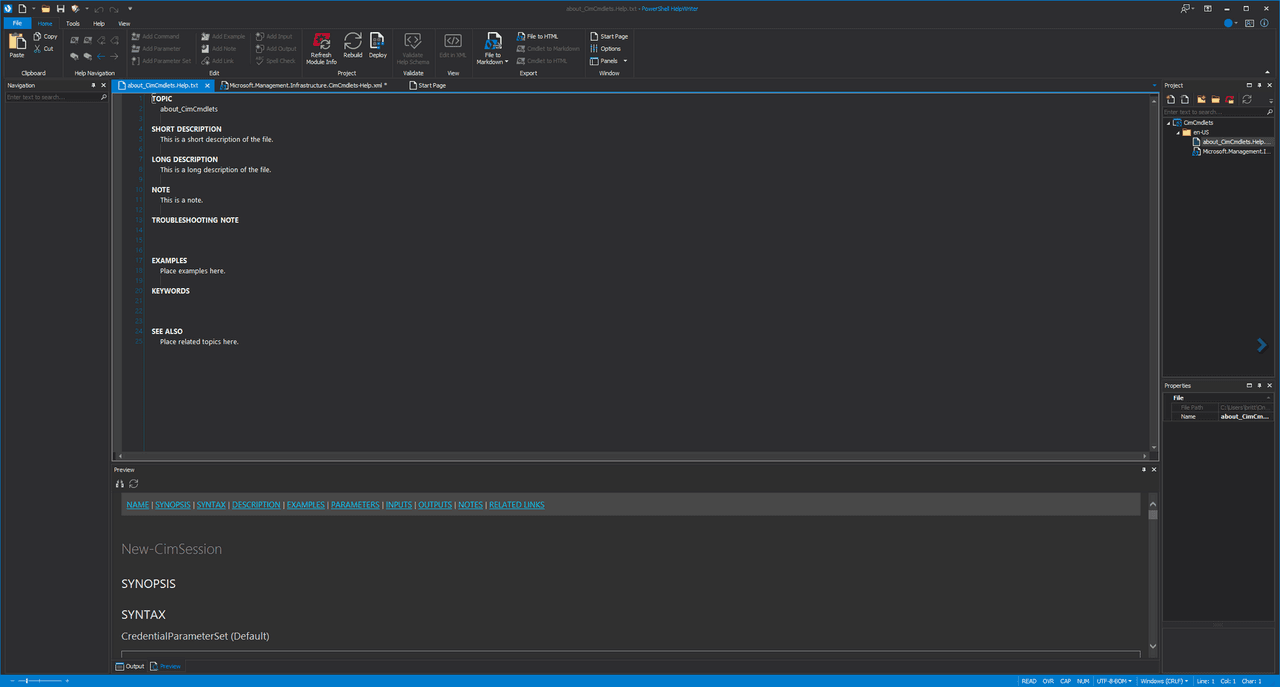Click the red-arrow folder icon in Project toolbar

[1230, 99]
